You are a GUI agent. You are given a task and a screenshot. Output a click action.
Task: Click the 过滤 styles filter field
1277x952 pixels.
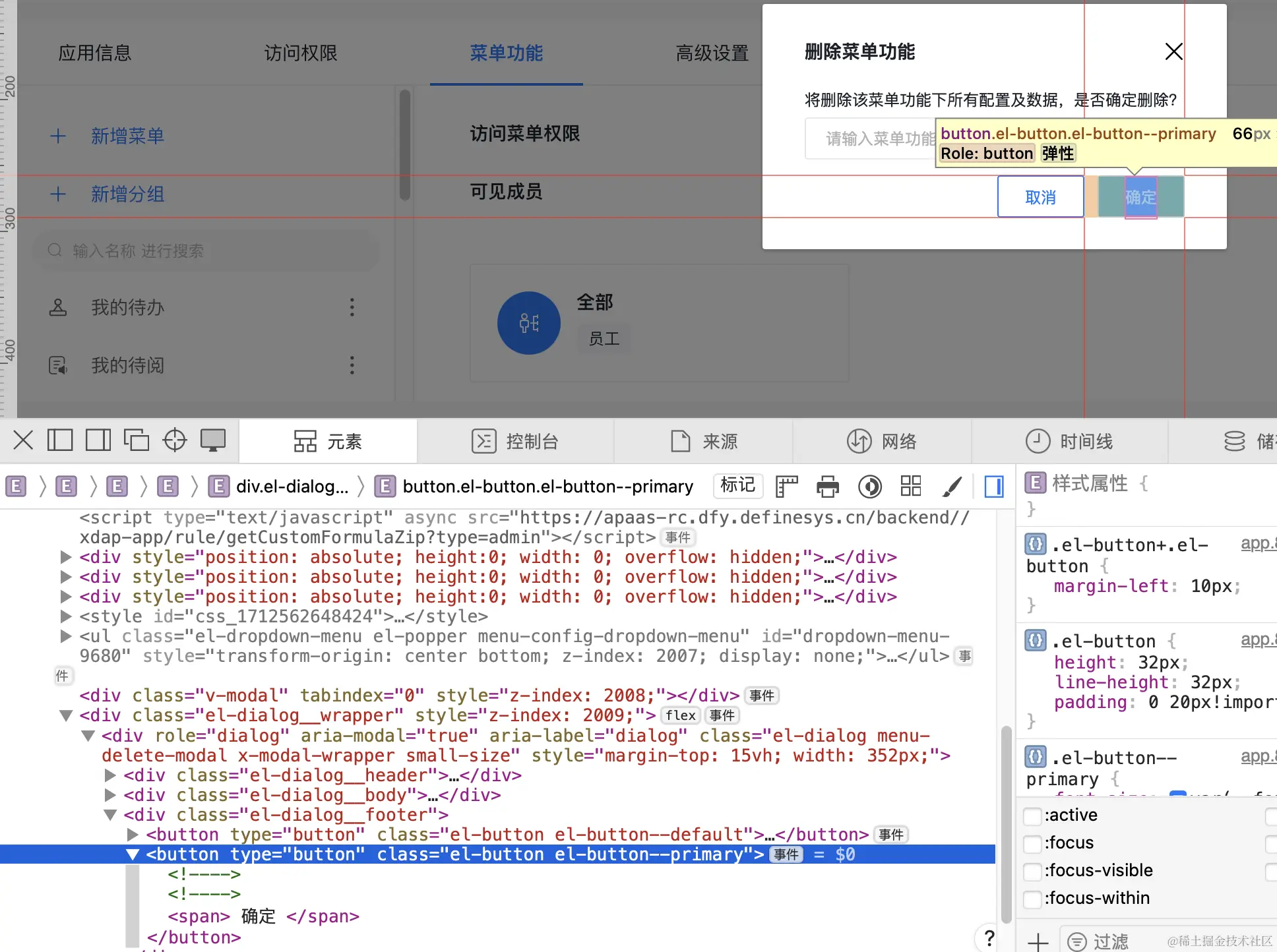[1121, 941]
